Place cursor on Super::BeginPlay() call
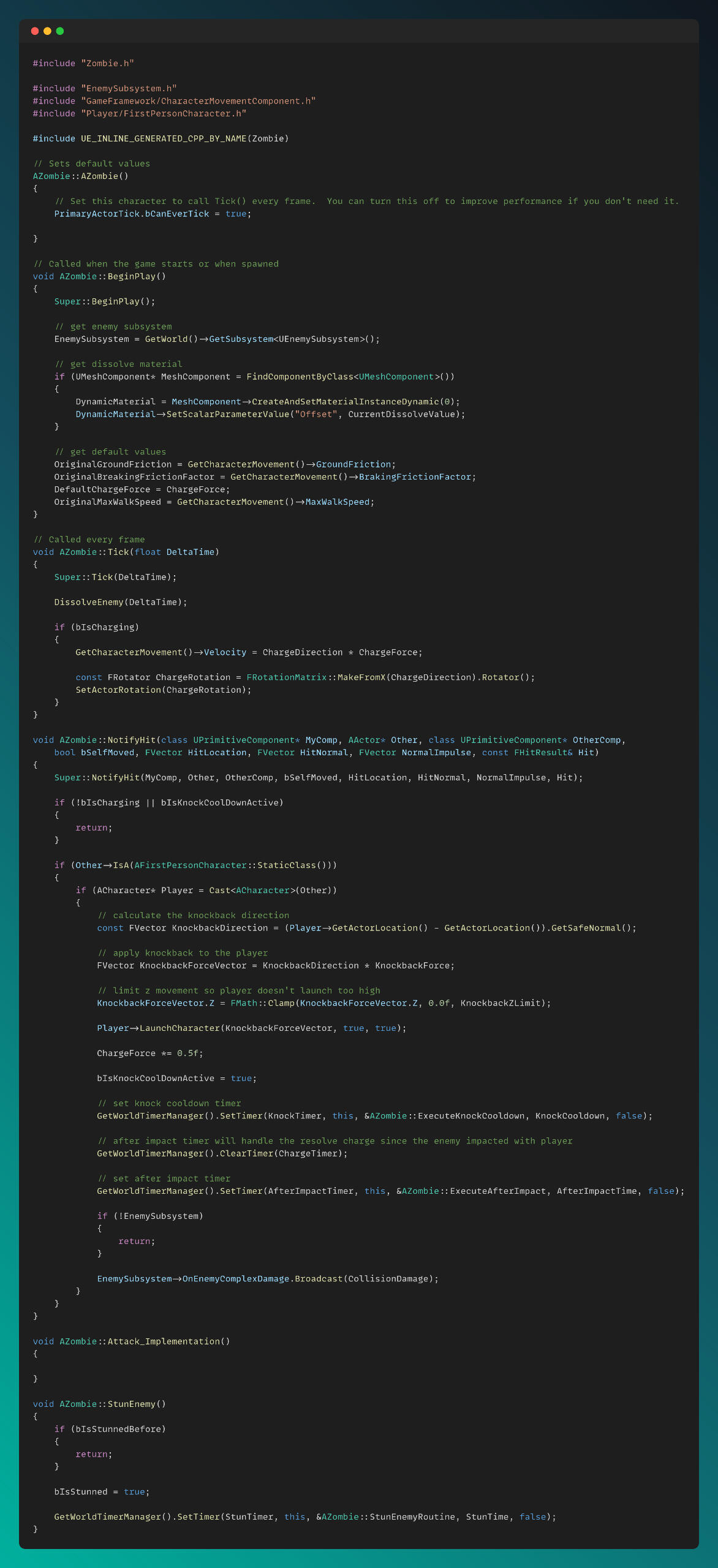 point(104,301)
